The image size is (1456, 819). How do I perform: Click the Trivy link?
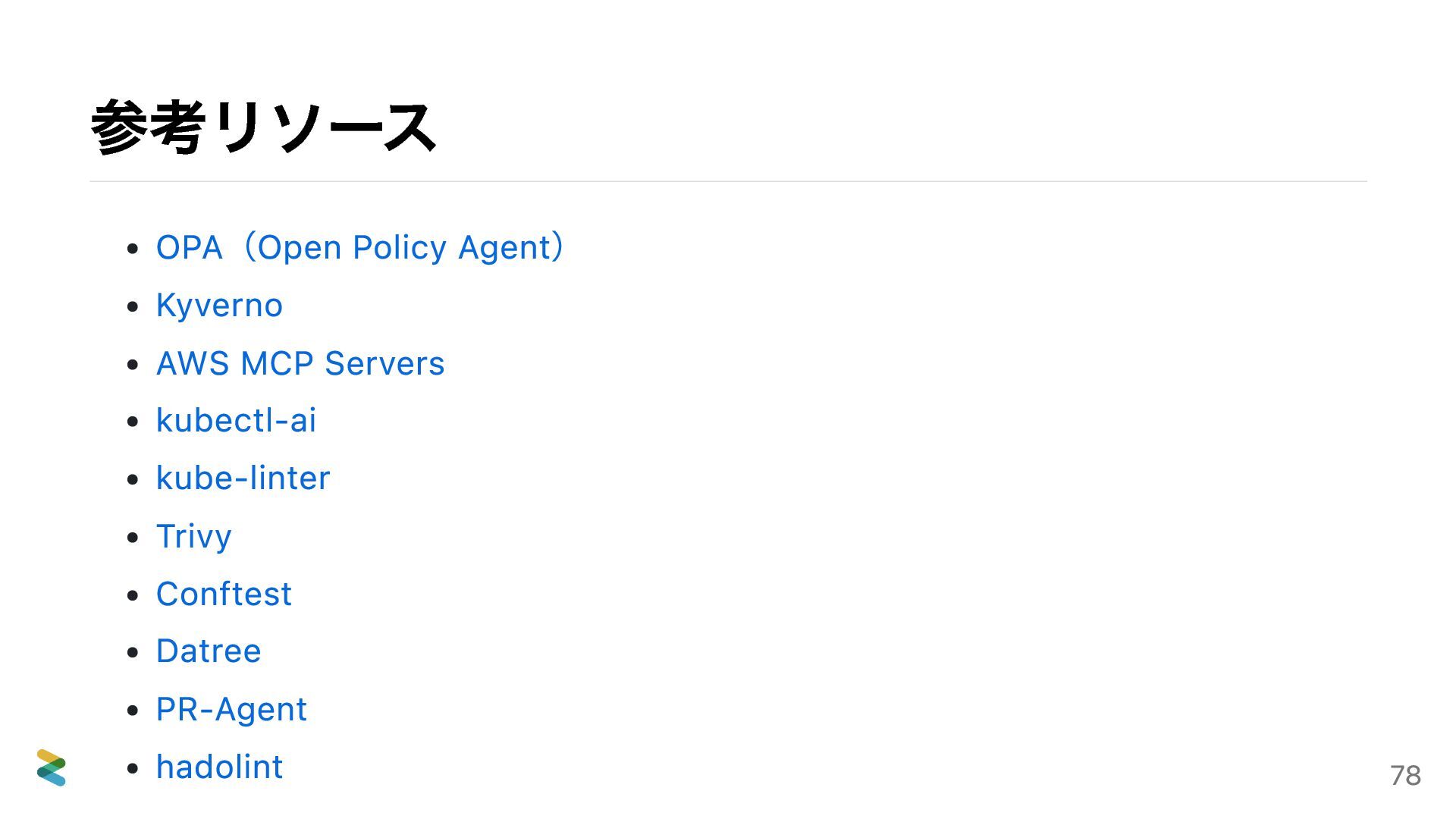click(x=193, y=536)
